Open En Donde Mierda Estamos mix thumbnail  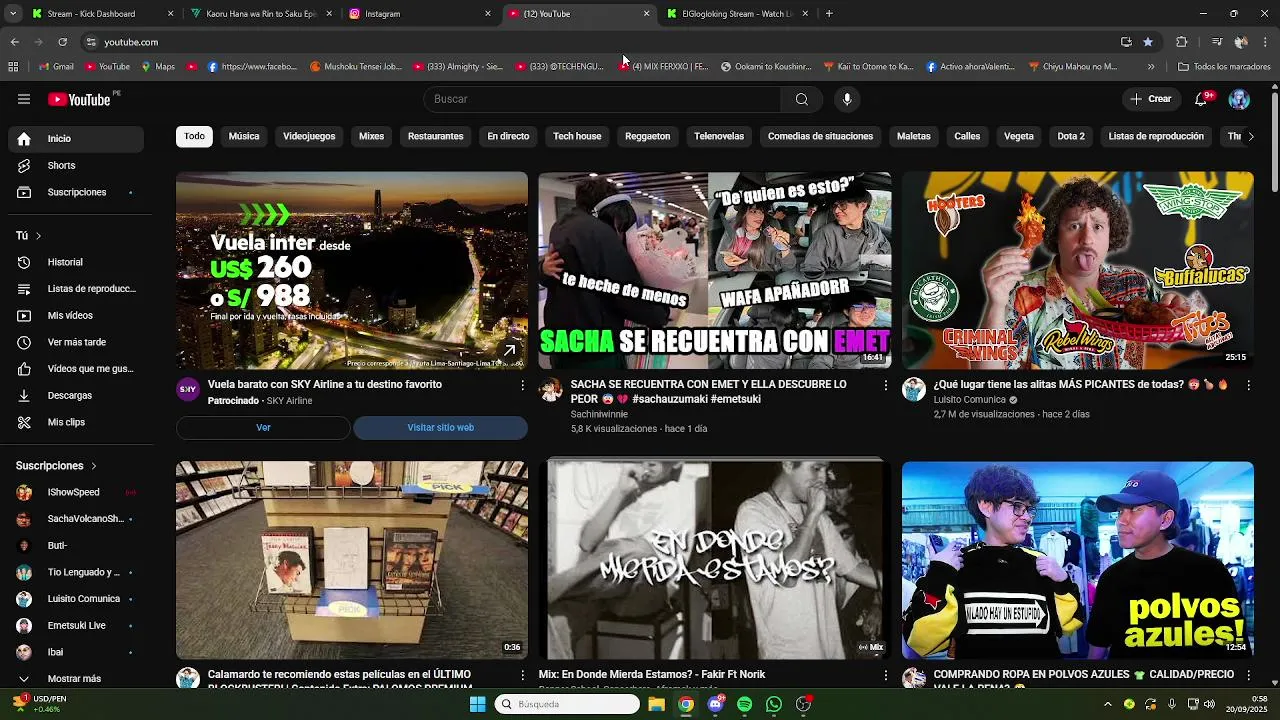[x=715, y=560]
